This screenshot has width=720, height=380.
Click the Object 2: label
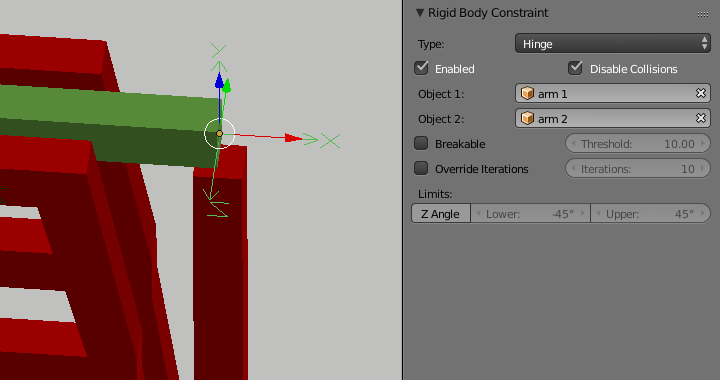point(441,119)
